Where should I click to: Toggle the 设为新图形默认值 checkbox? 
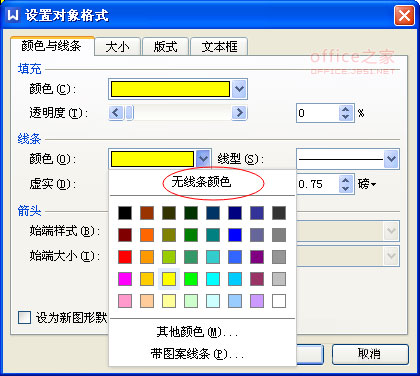(x=24, y=318)
